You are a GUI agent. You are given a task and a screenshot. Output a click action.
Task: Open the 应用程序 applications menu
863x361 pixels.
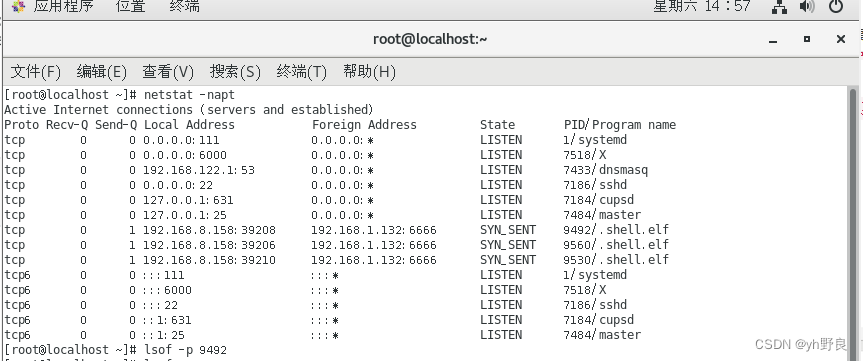pyautogui.click(x=63, y=7)
